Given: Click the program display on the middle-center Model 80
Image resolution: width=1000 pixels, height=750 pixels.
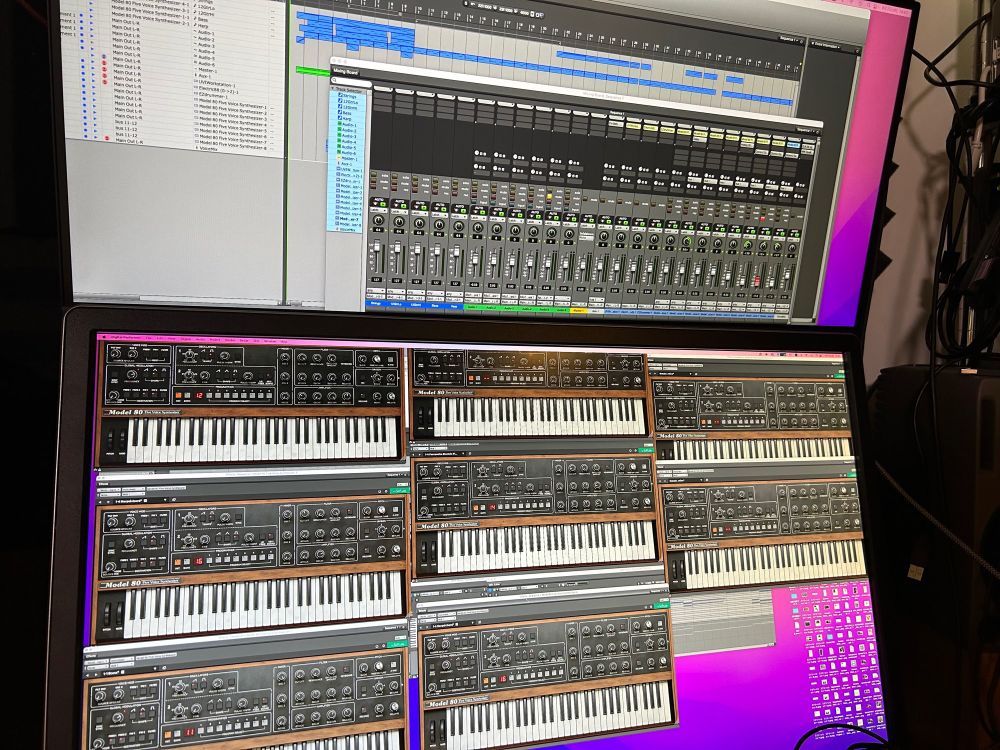Looking at the screenshot, I should 492,507.
